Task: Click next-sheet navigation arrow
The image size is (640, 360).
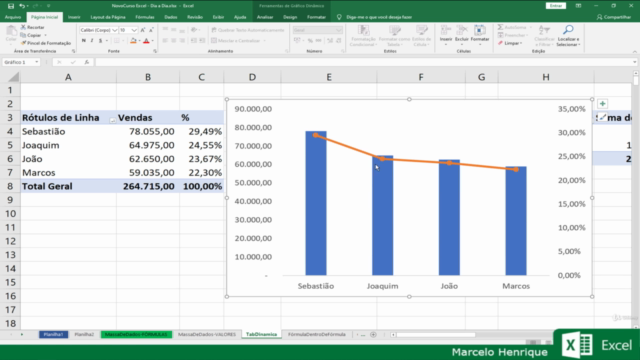Action: pyautogui.click(x=22, y=335)
